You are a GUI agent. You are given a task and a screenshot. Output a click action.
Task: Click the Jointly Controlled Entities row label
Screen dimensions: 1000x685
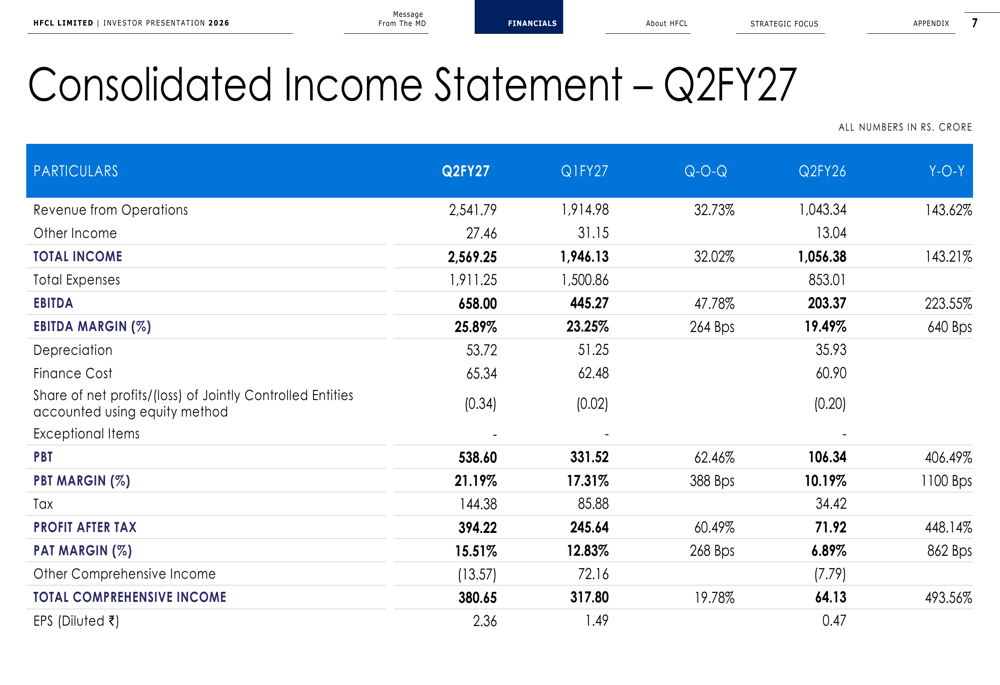coord(193,404)
